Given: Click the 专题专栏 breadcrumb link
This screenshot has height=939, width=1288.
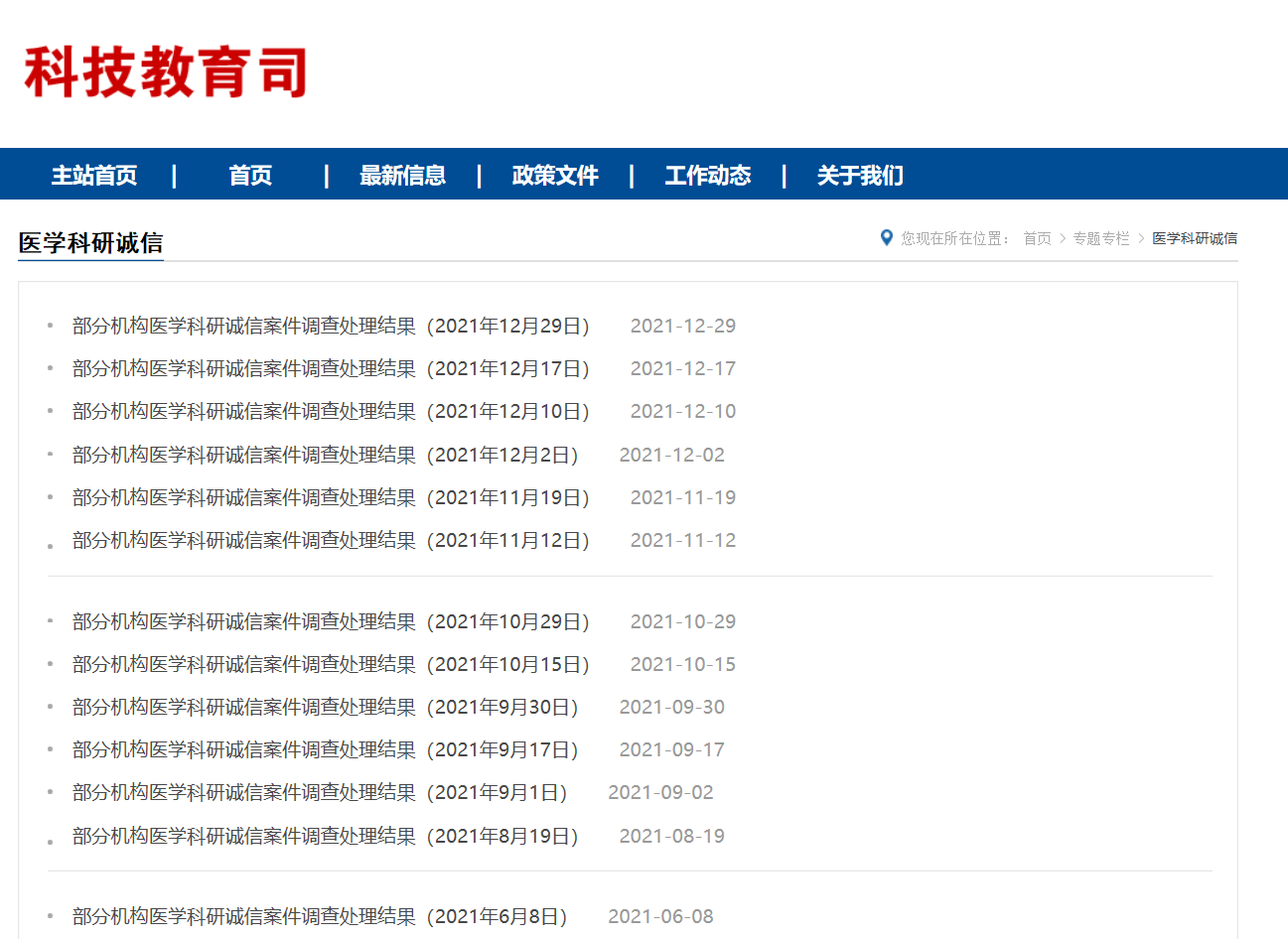Looking at the screenshot, I should coord(1101,238).
